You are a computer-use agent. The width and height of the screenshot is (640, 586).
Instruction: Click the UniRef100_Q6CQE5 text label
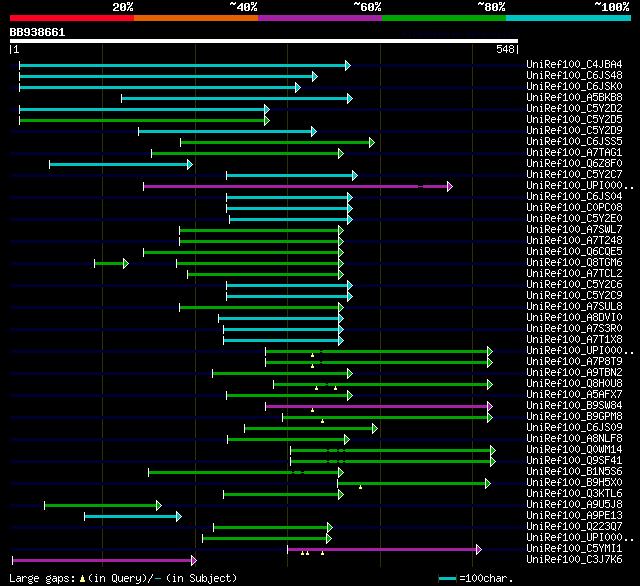[x=574, y=252]
